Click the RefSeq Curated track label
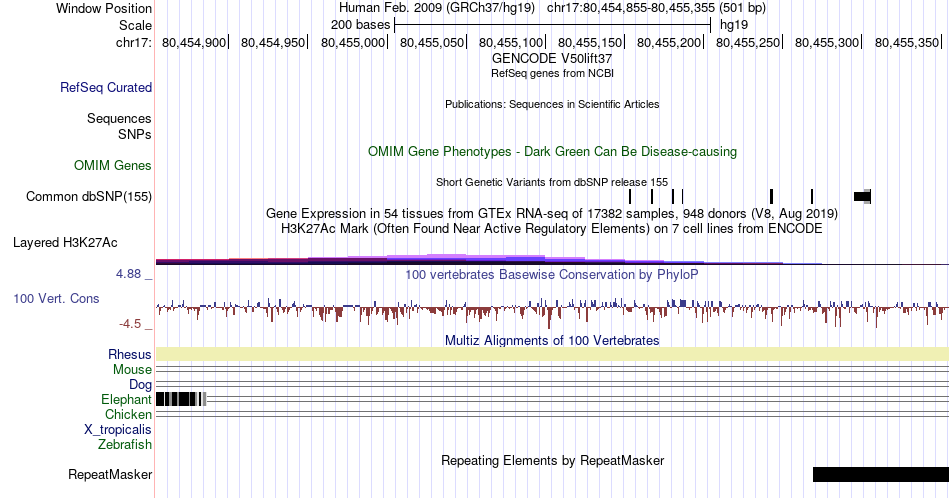This screenshot has height=498, width=950. pyautogui.click(x=106, y=87)
